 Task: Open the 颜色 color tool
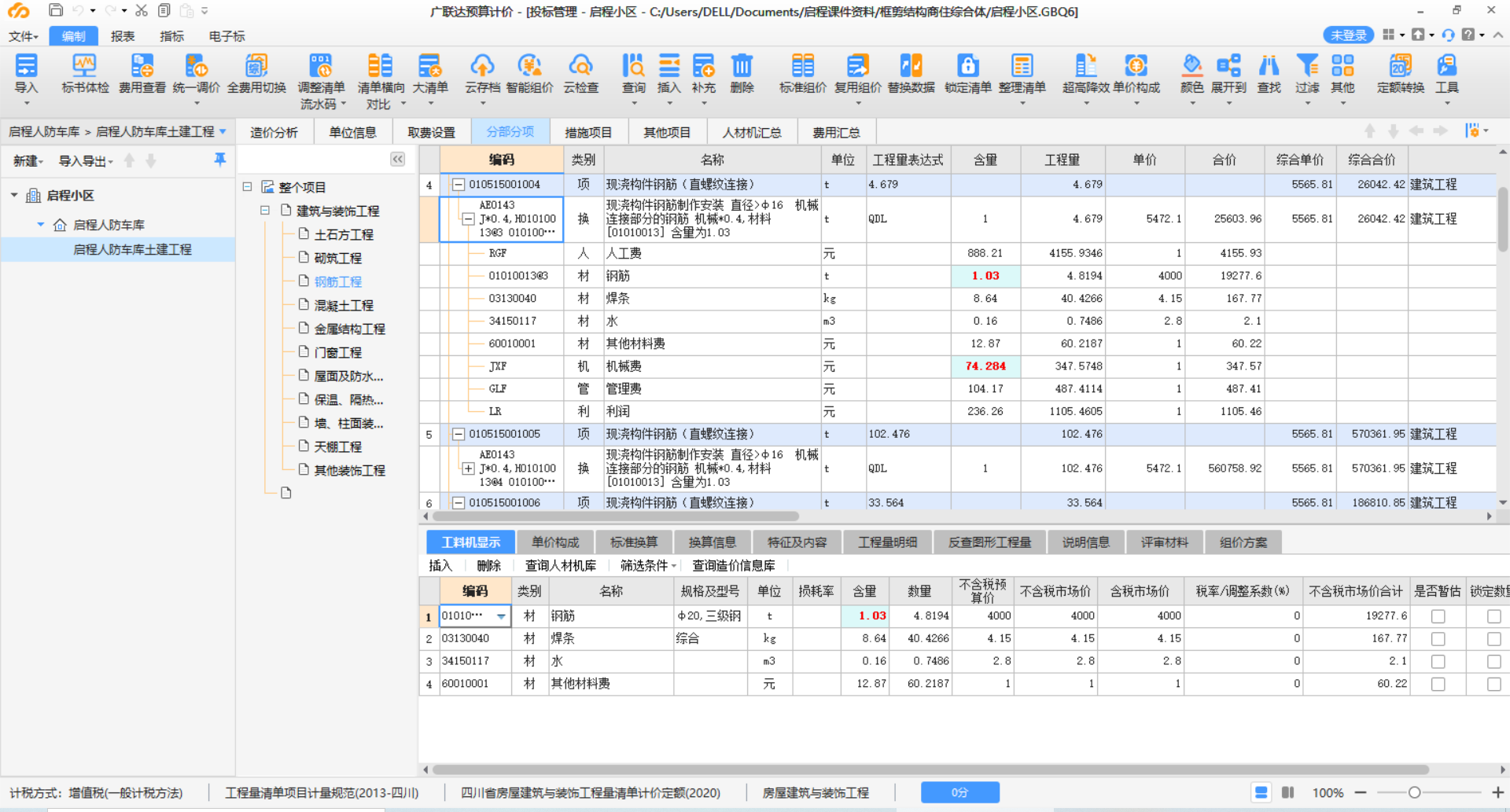[1191, 66]
